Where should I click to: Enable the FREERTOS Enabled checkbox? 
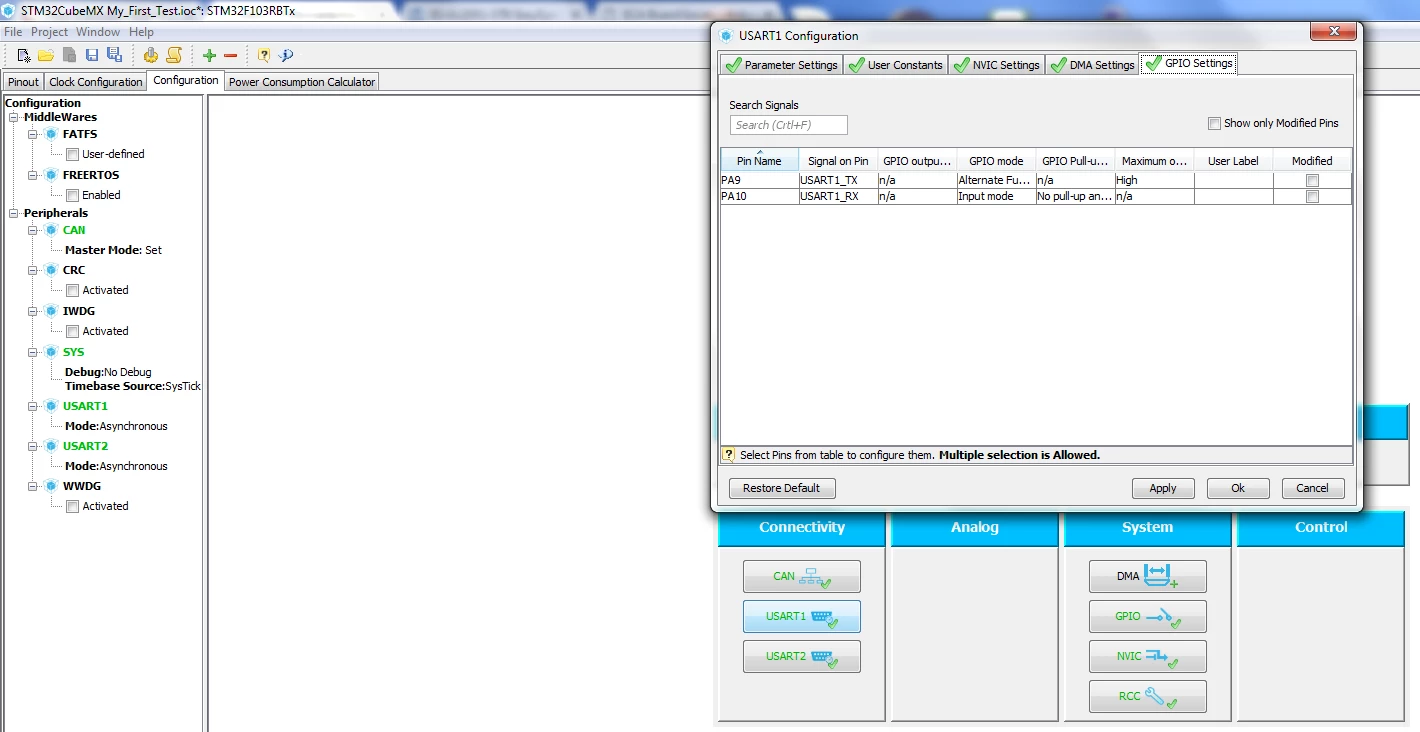[72, 196]
